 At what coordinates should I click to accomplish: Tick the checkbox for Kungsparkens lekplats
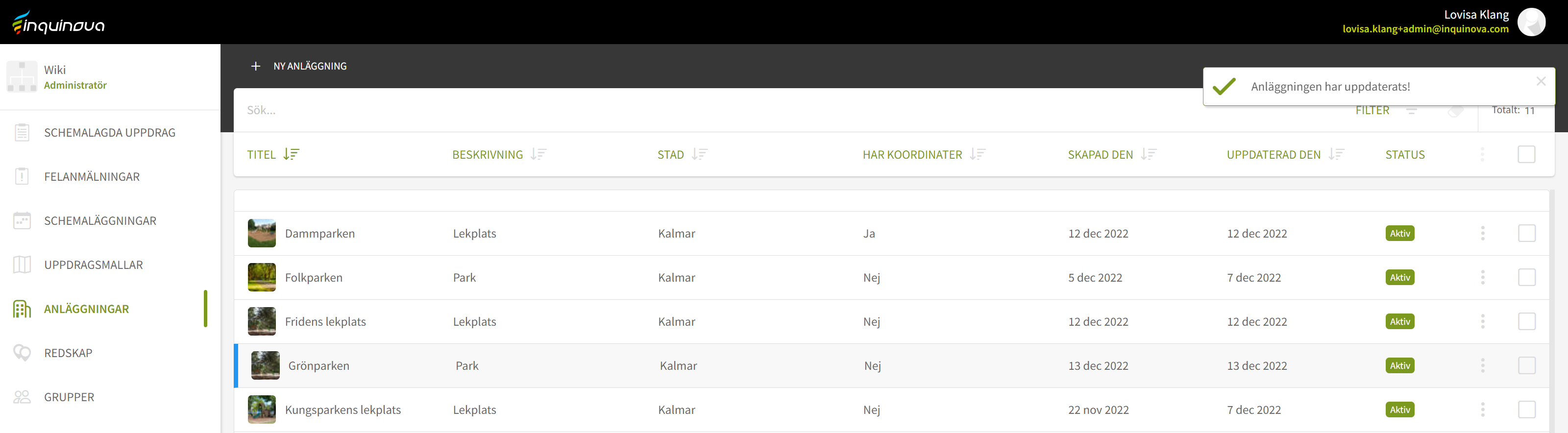(1526, 409)
